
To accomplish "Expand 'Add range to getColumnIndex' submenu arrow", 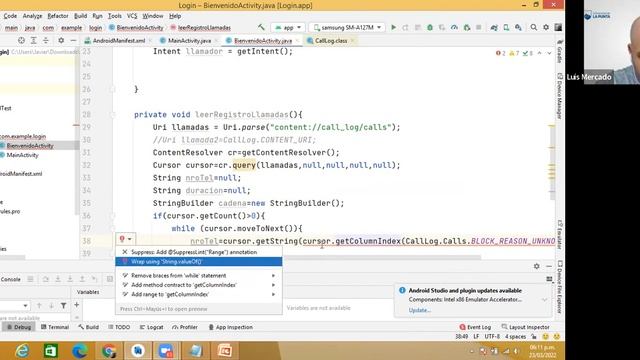I will tap(273, 294).
